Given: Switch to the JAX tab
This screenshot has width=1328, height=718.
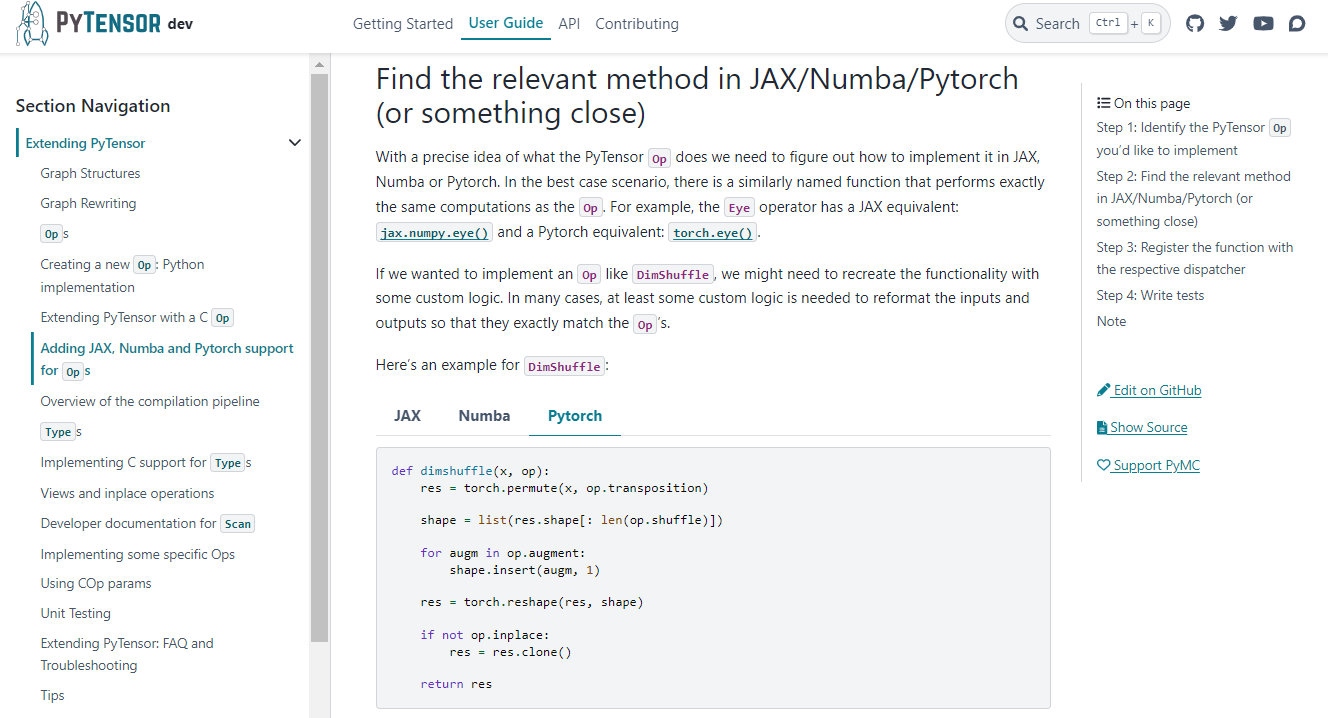Looking at the screenshot, I should click(x=407, y=415).
